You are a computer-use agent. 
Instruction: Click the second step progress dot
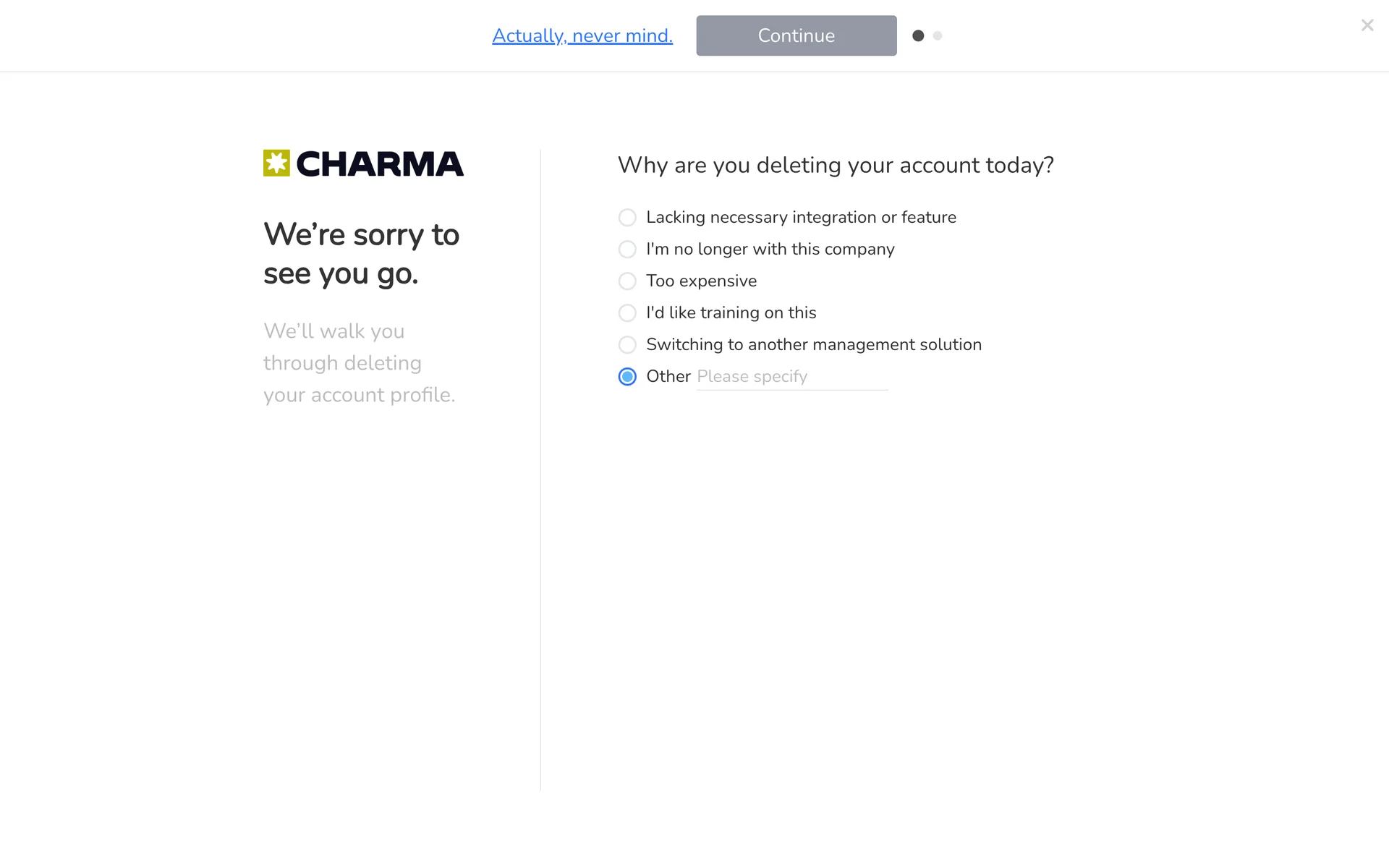coord(938,35)
